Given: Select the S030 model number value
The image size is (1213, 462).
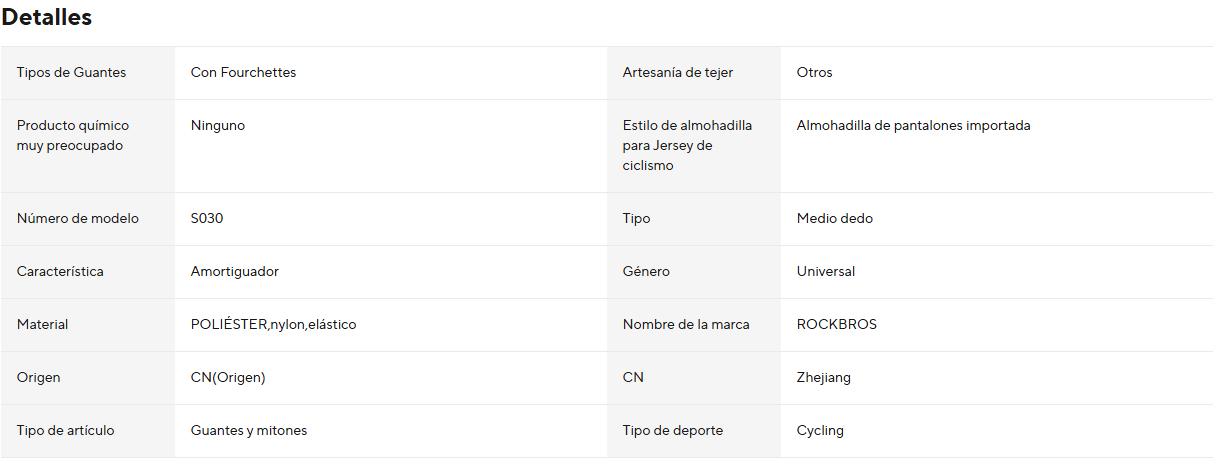Looking at the screenshot, I should pos(207,219).
